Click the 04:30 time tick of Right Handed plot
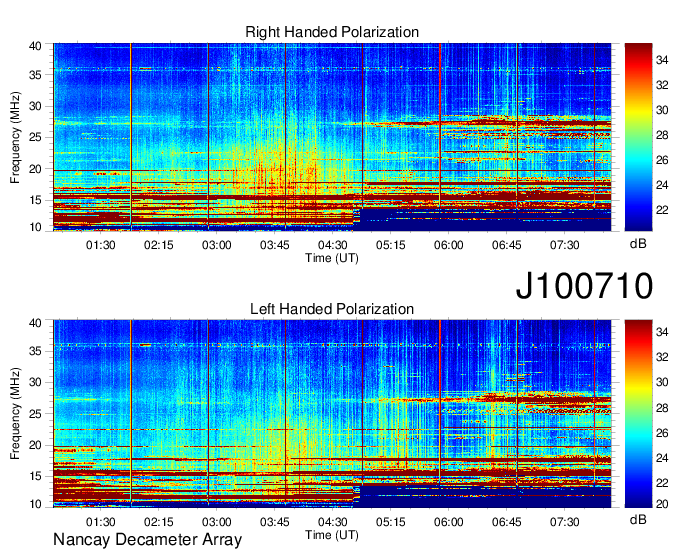Screen dimensions: 680x552 (x=333, y=245)
